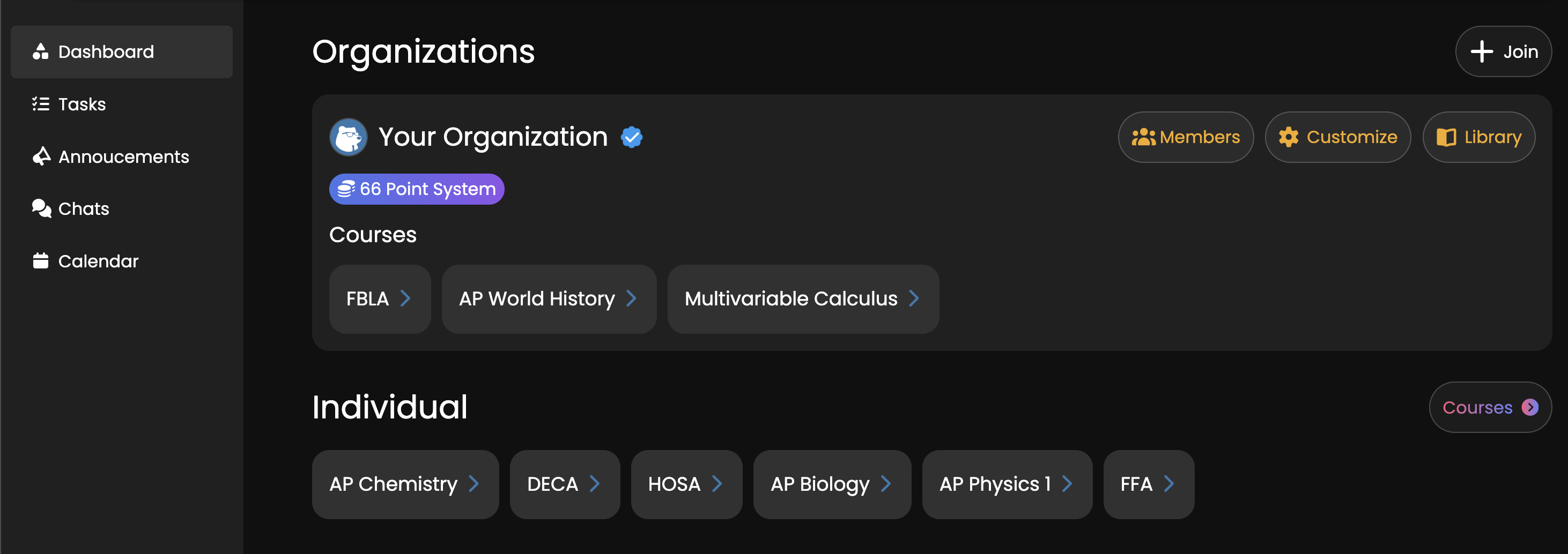Click the Customize gear icon
Screen dimensions: 1568x554
(1288, 138)
